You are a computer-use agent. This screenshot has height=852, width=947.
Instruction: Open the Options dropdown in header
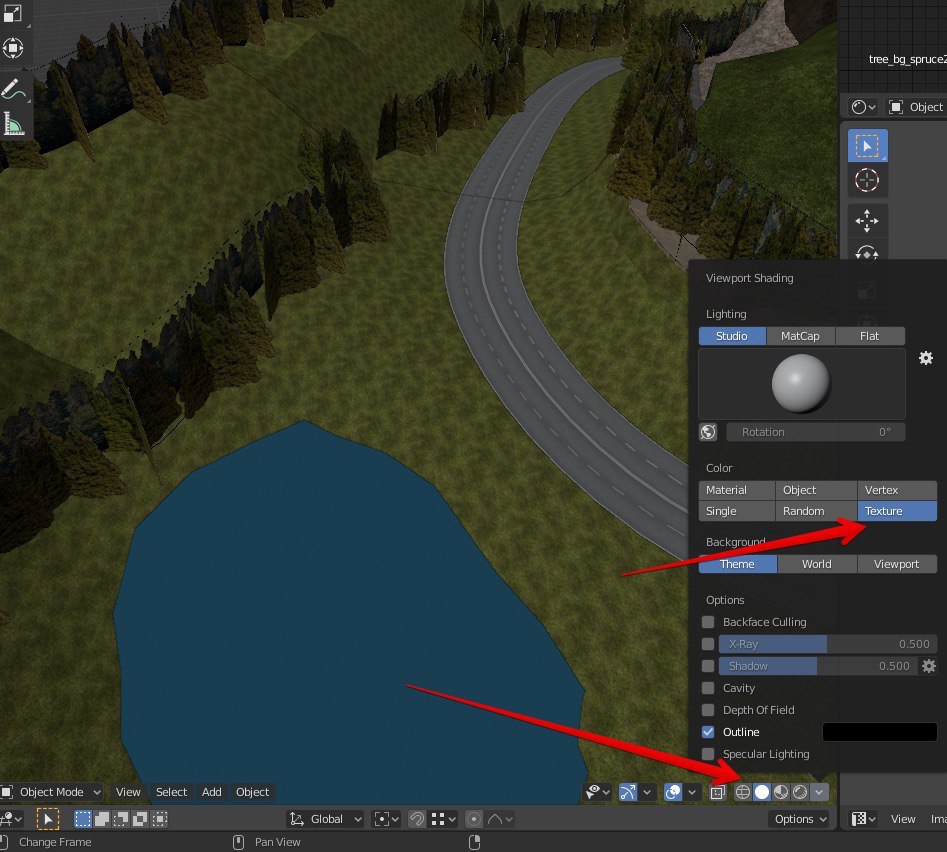pyautogui.click(x=800, y=819)
